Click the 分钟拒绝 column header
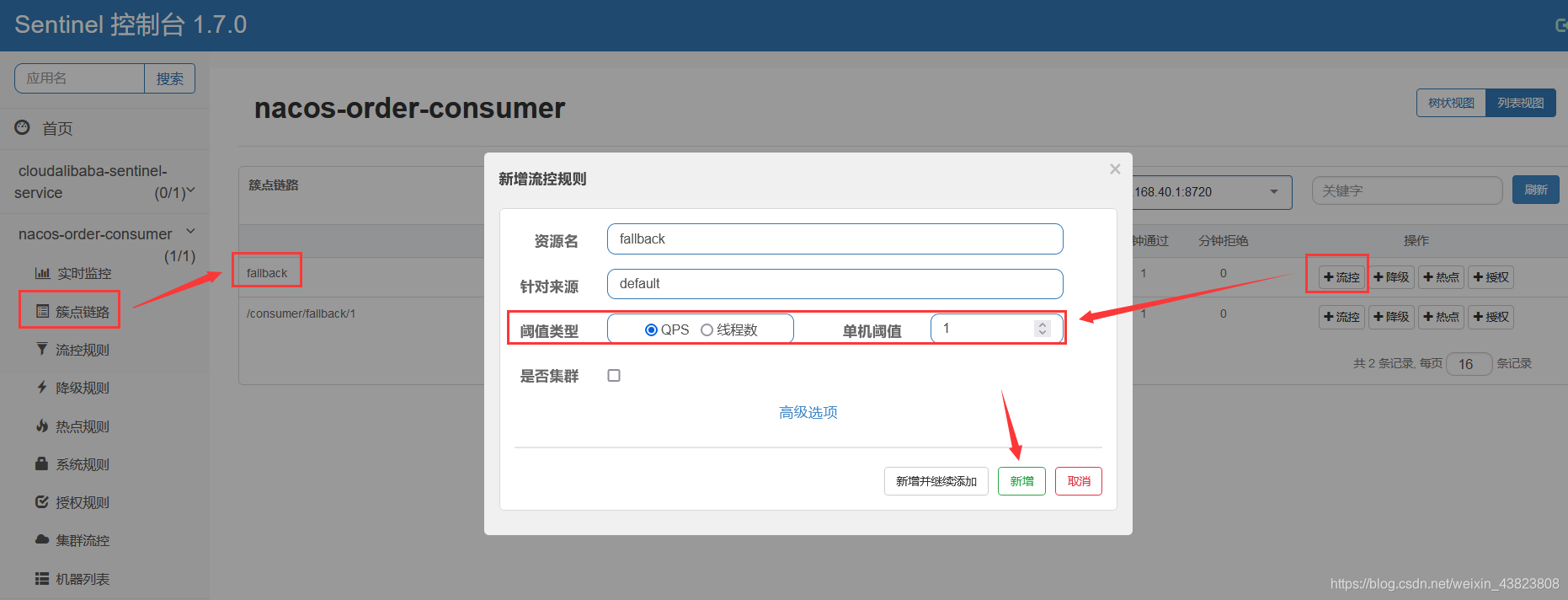 [1224, 241]
